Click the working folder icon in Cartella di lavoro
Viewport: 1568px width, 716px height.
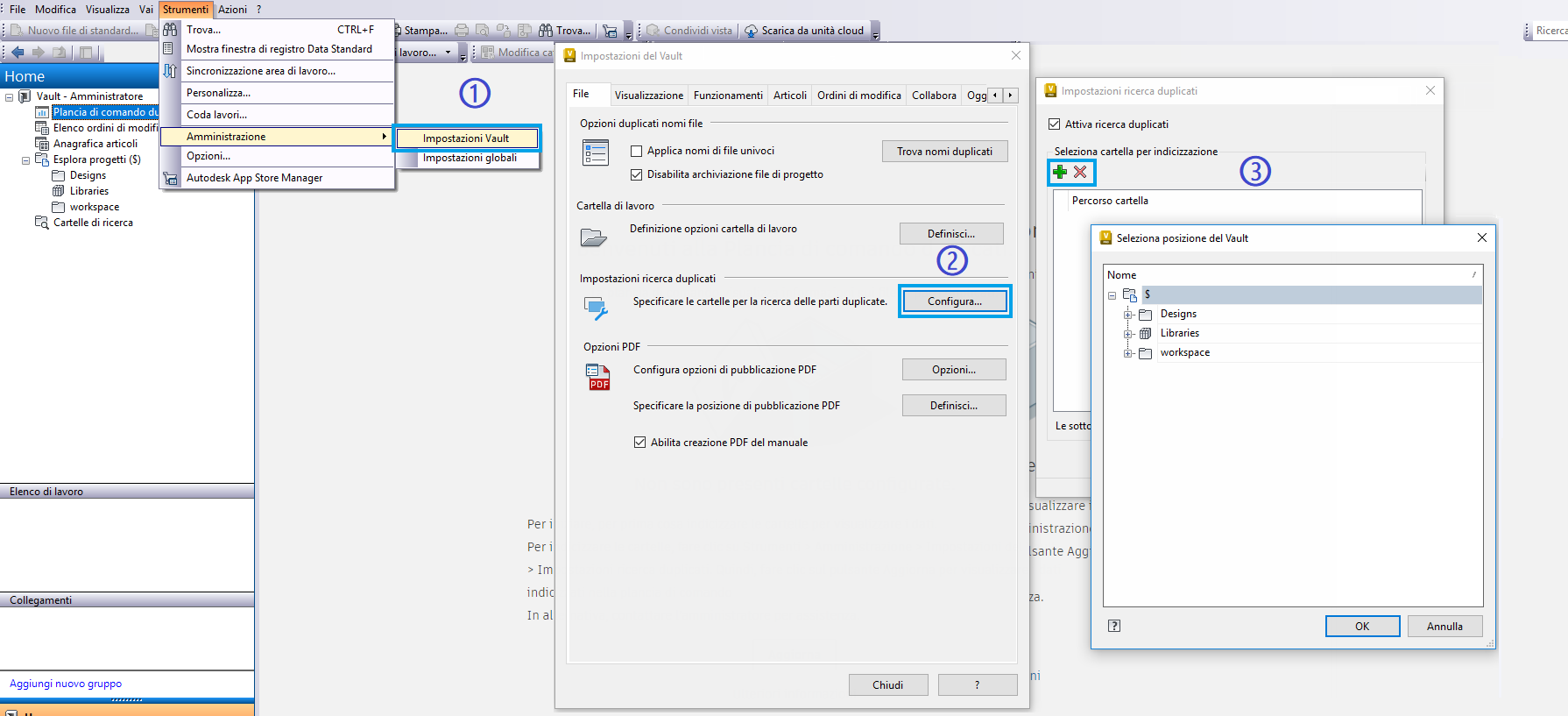(594, 237)
